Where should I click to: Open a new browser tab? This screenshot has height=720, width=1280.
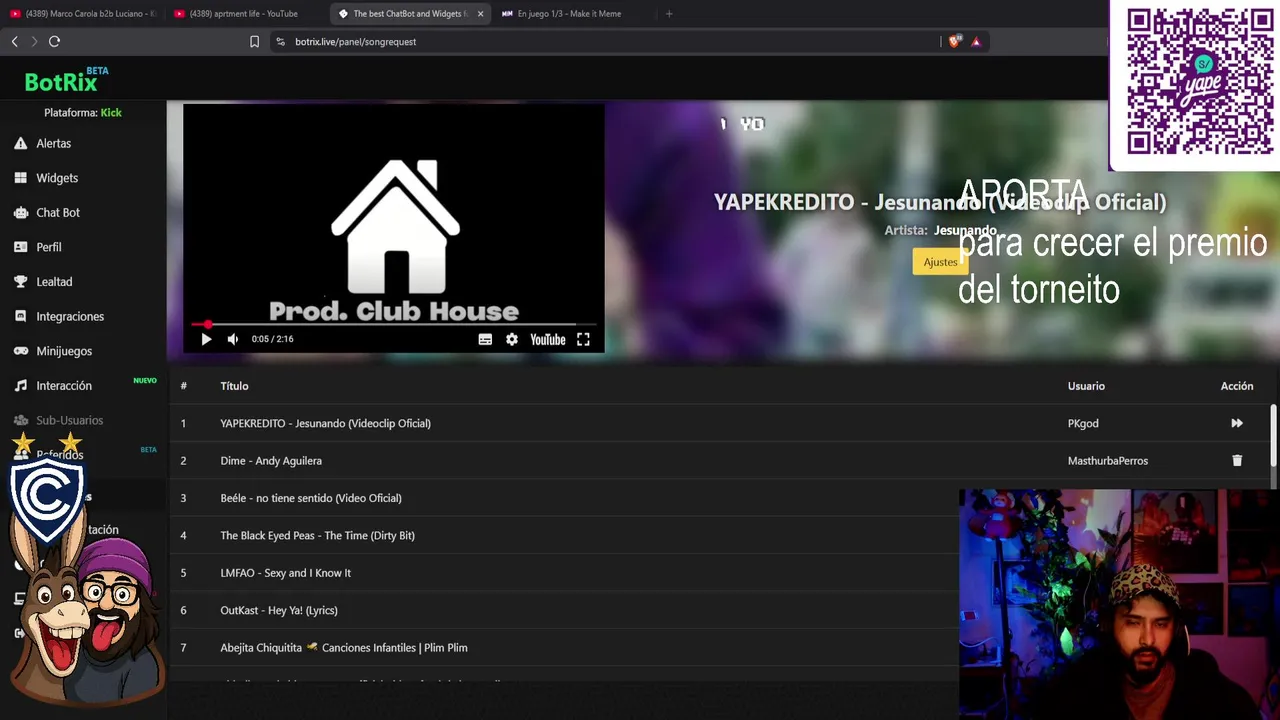[x=669, y=14]
